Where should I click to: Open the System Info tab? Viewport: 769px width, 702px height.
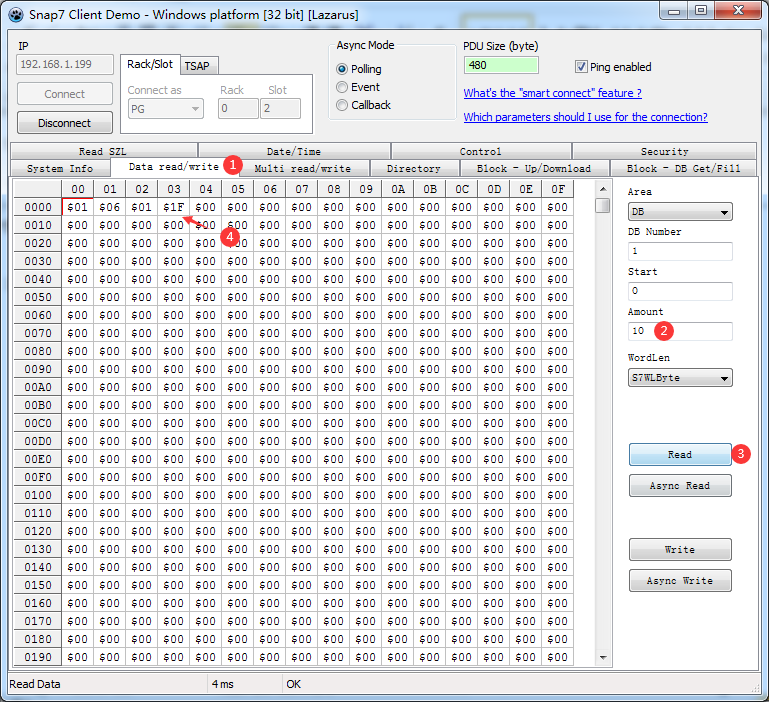click(60, 168)
